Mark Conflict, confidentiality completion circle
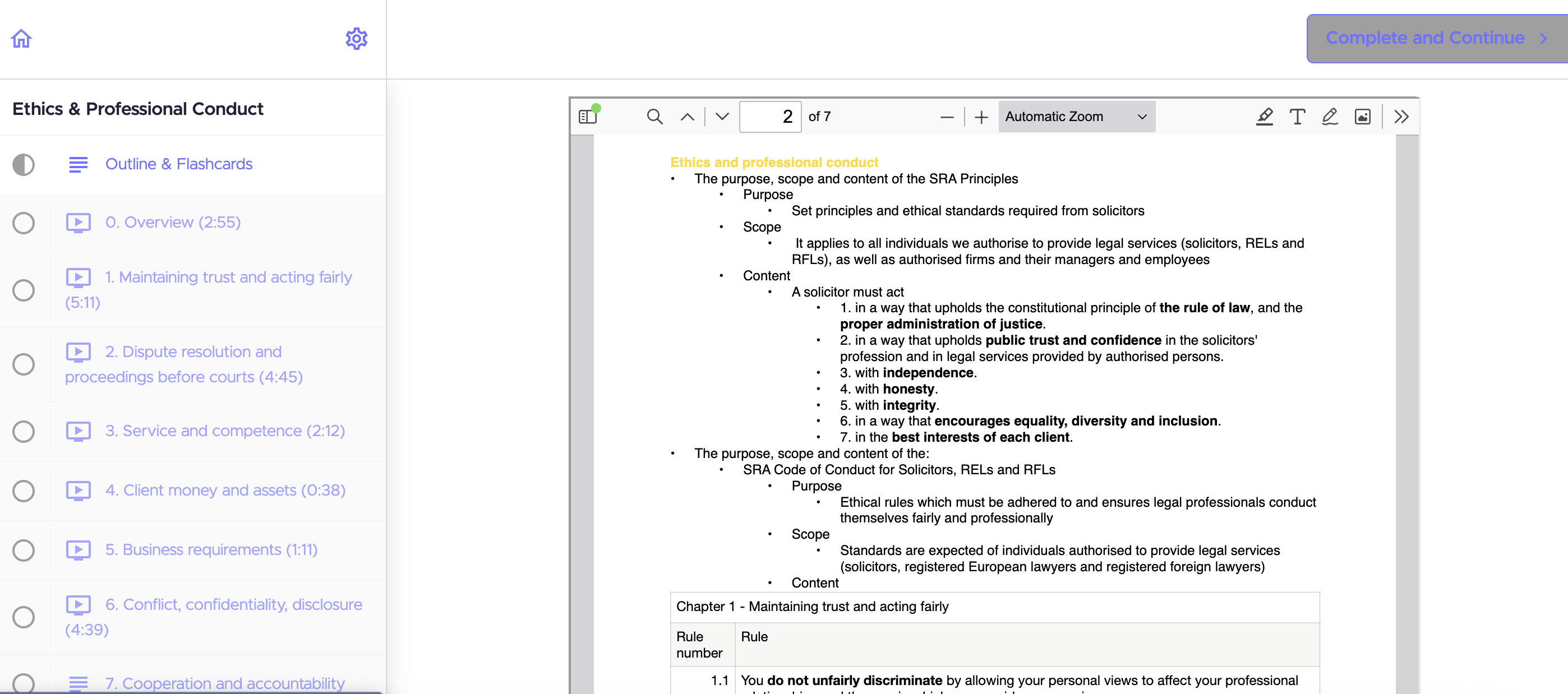Image resolution: width=1568 pixels, height=694 pixels. pyautogui.click(x=24, y=617)
